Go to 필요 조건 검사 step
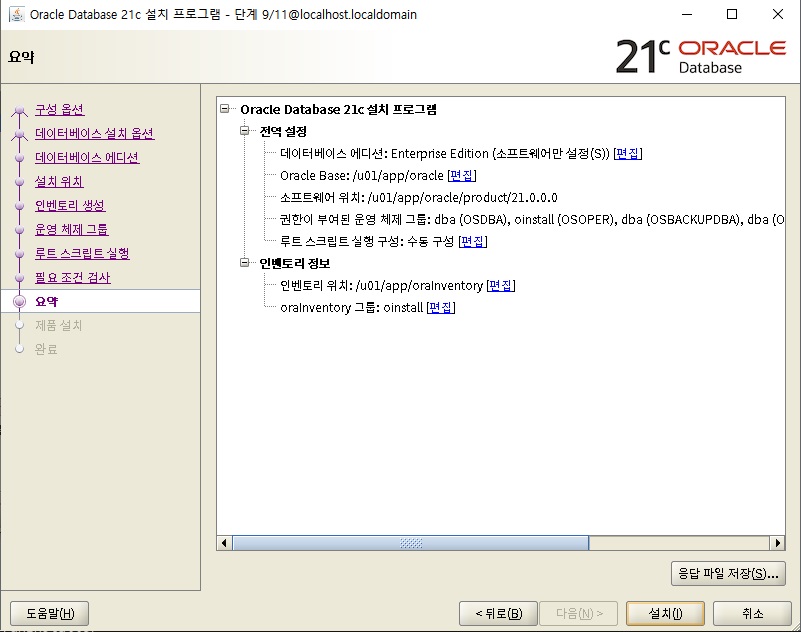This screenshot has height=632, width=801. tap(73, 277)
